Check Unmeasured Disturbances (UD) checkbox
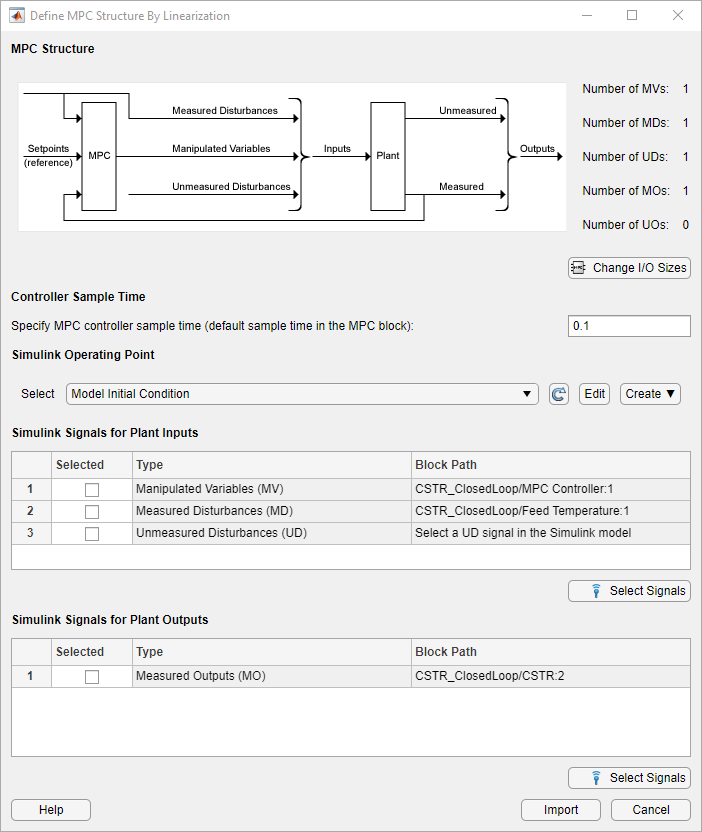The height and width of the screenshot is (832, 702). coord(92,534)
